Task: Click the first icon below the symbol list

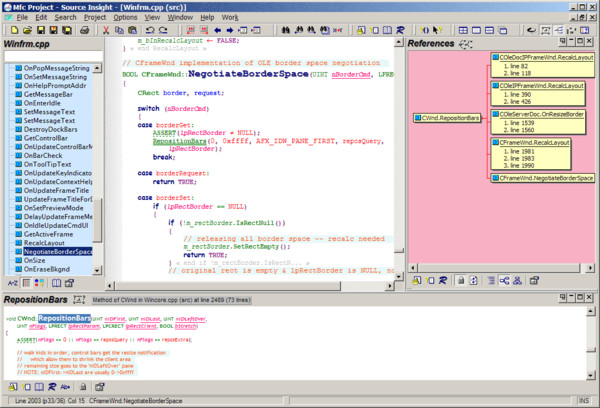Action: (11, 282)
